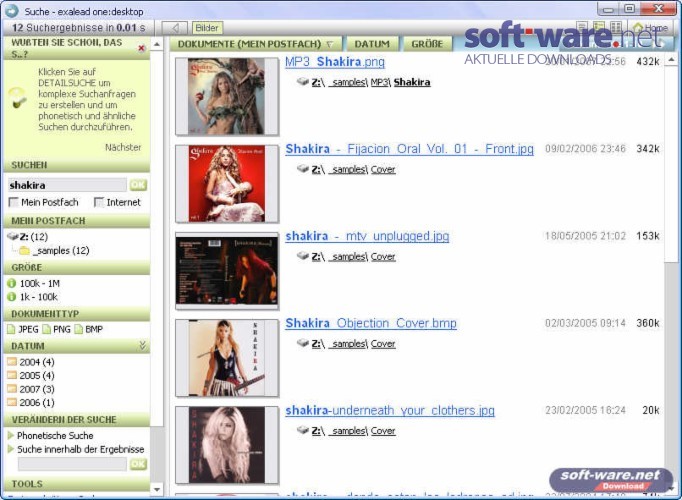Screen dimensions: 682x500
Task: Select _samples (12) folder
Action: [54, 250]
